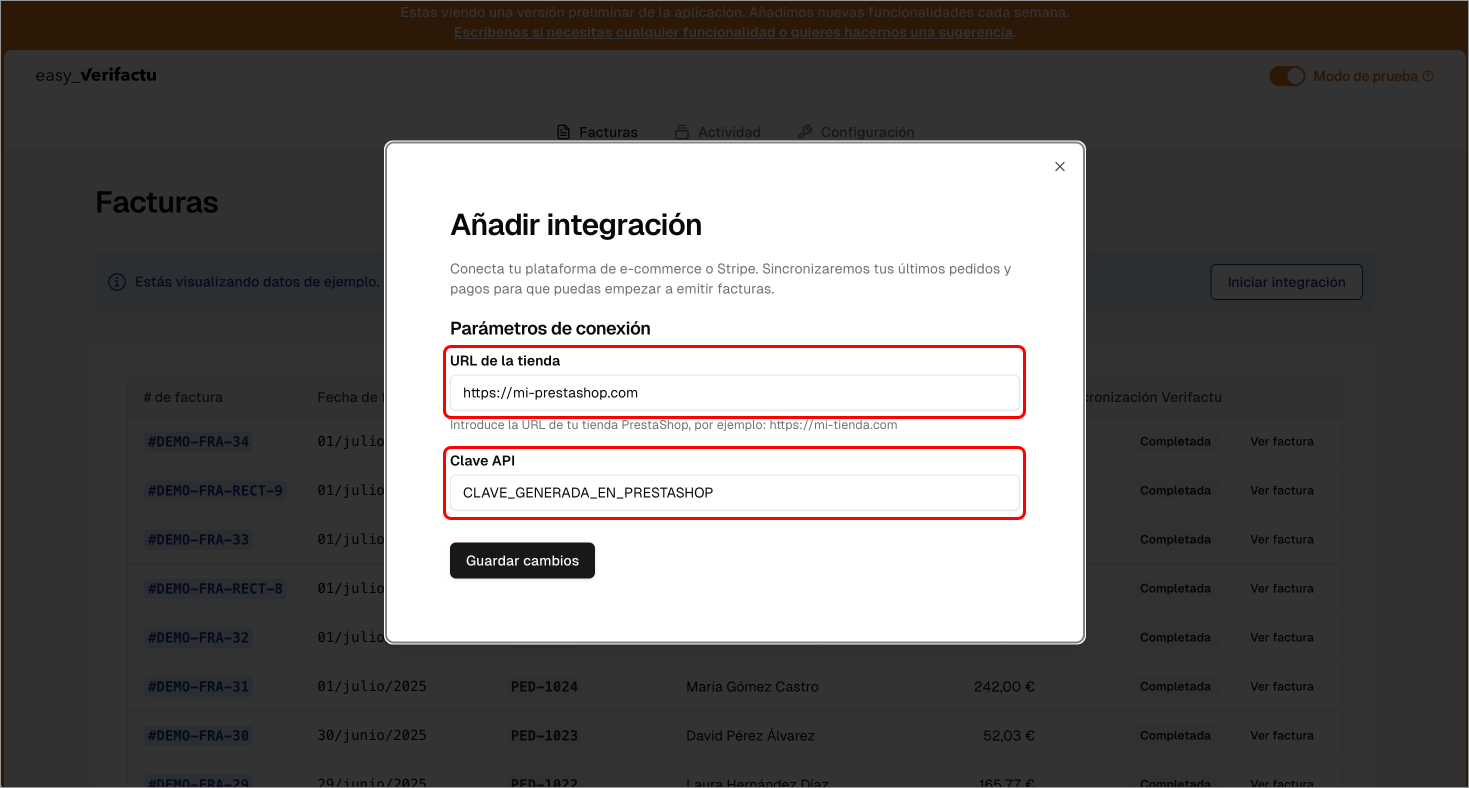Open invoice #DEMO-FRA-34
1469x788 pixels.
(198, 441)
